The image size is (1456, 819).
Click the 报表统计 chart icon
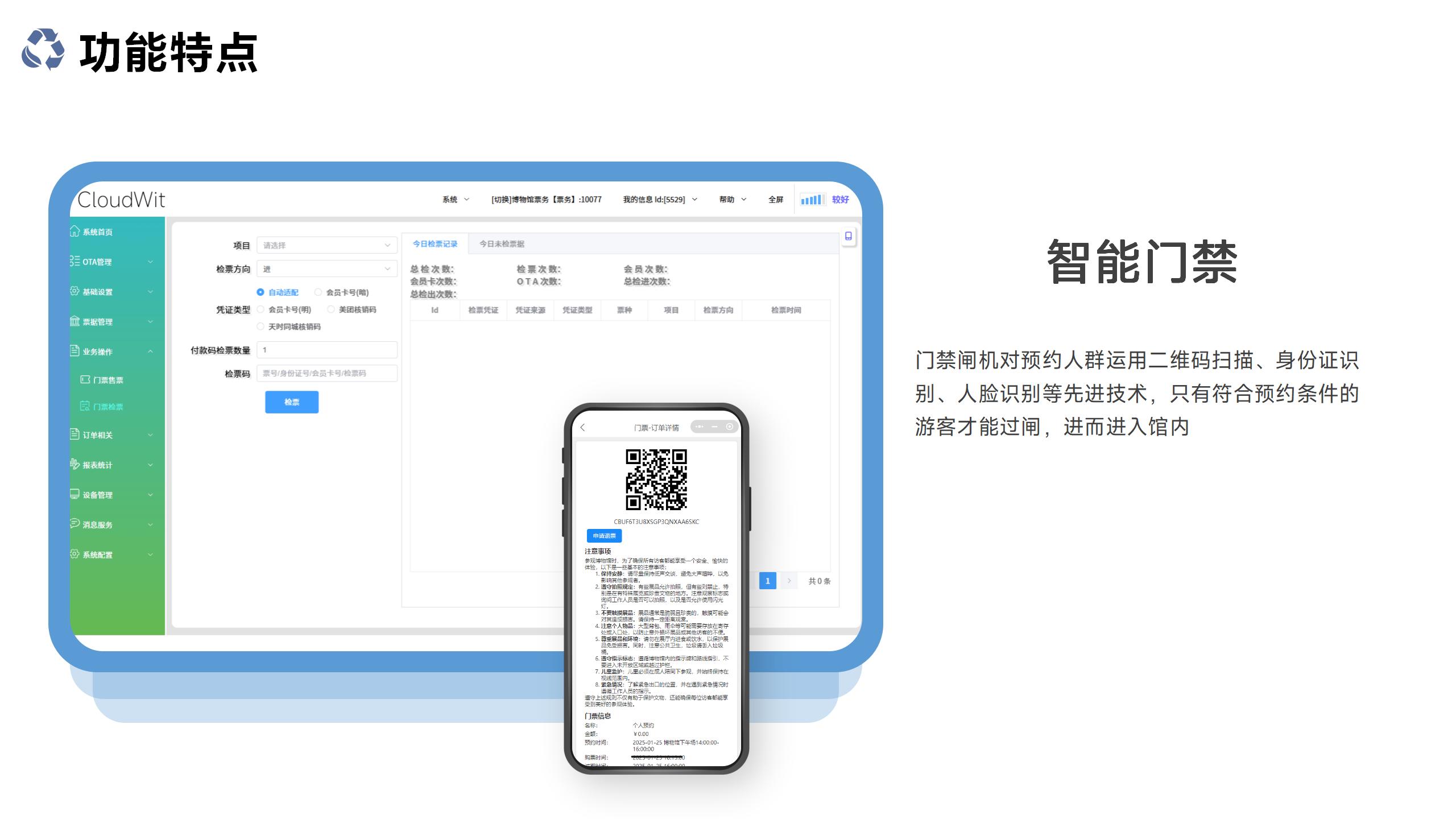click(75, 464)
